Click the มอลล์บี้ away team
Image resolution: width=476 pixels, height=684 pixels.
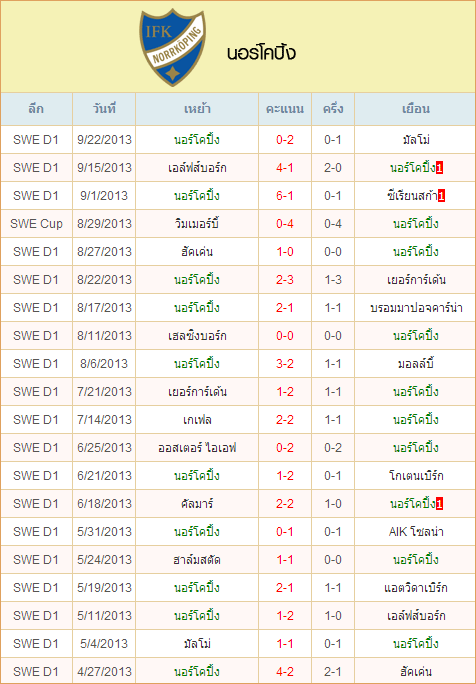pos(416,363)
